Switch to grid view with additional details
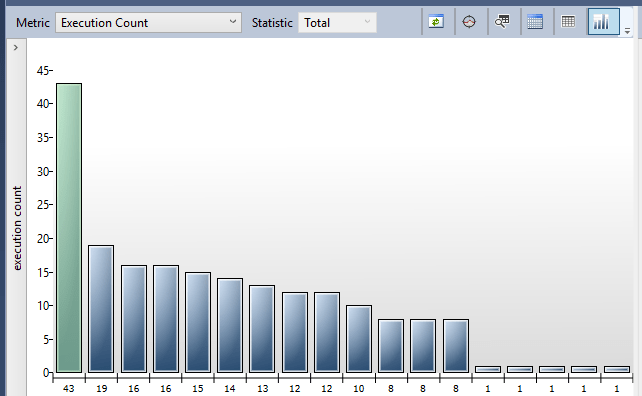Screen dimensions: 642x396 [535, 21]
